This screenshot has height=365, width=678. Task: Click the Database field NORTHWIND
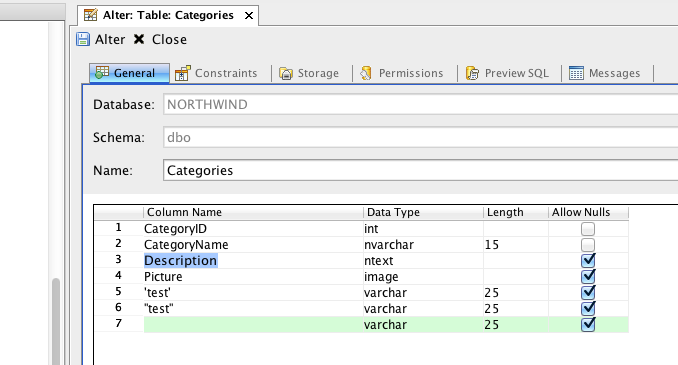tap(420, 105)
